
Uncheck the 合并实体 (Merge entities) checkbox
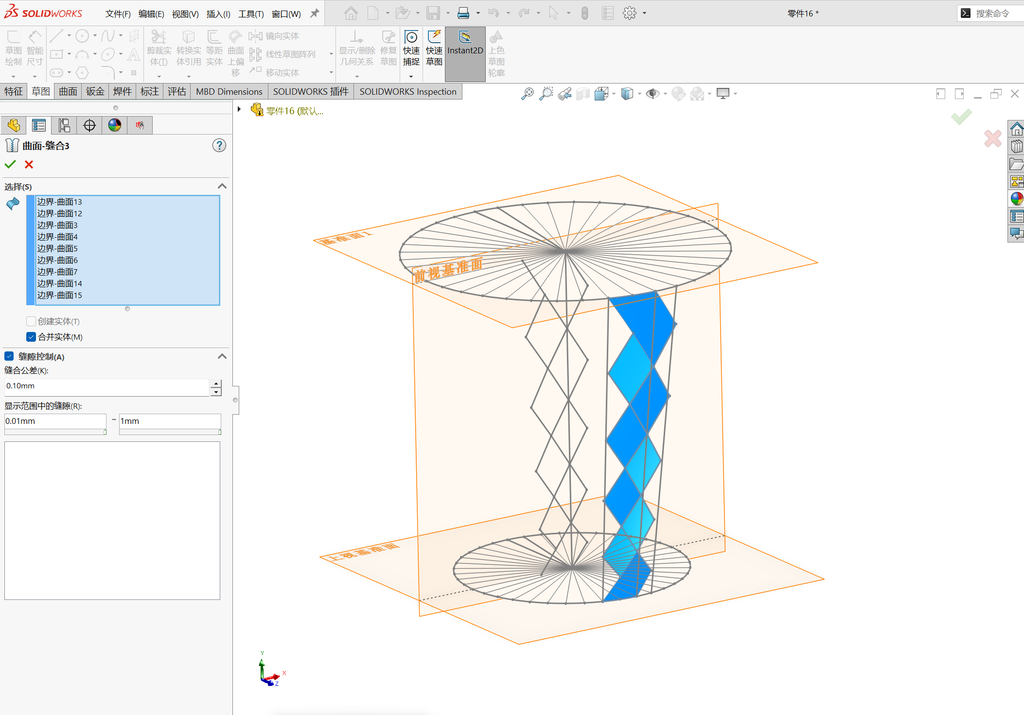31,337
